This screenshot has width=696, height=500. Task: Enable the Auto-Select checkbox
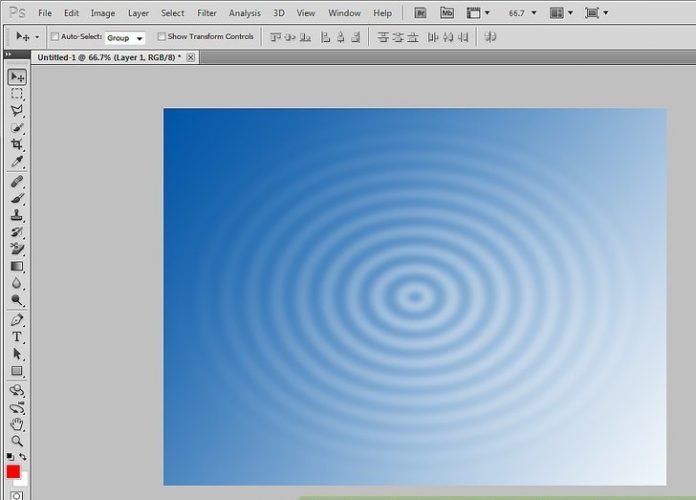pyautogui.click(x=55, y=37)
